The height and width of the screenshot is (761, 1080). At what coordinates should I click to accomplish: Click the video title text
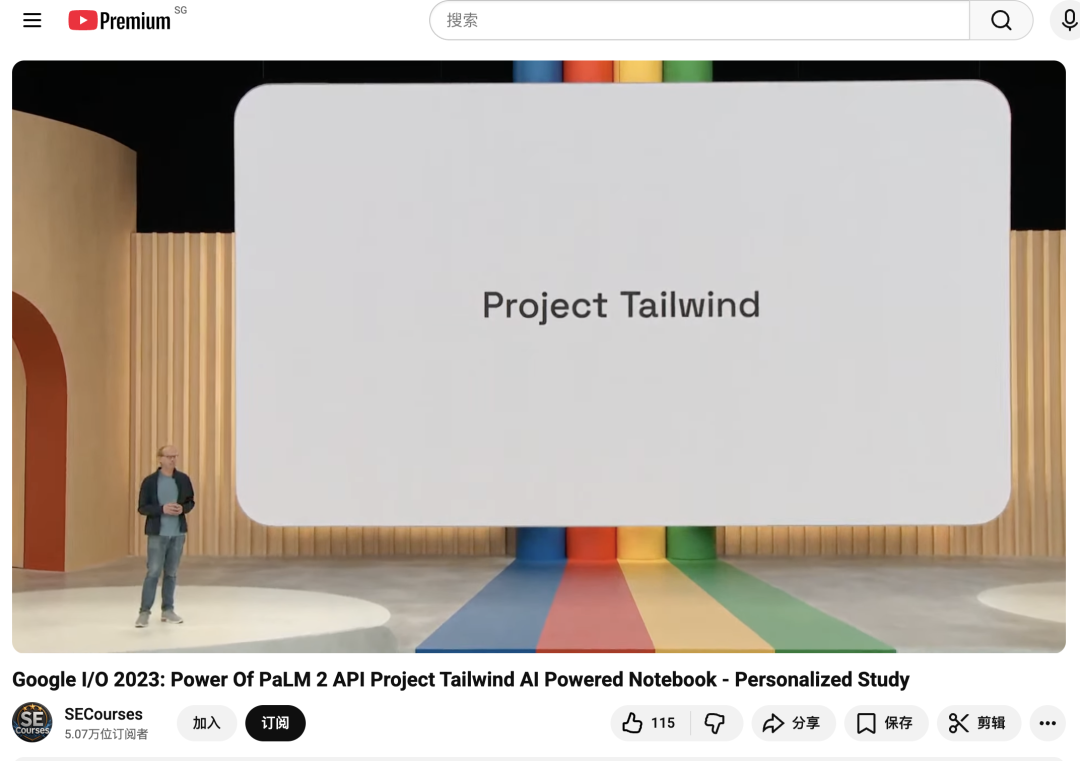(461, 679)
